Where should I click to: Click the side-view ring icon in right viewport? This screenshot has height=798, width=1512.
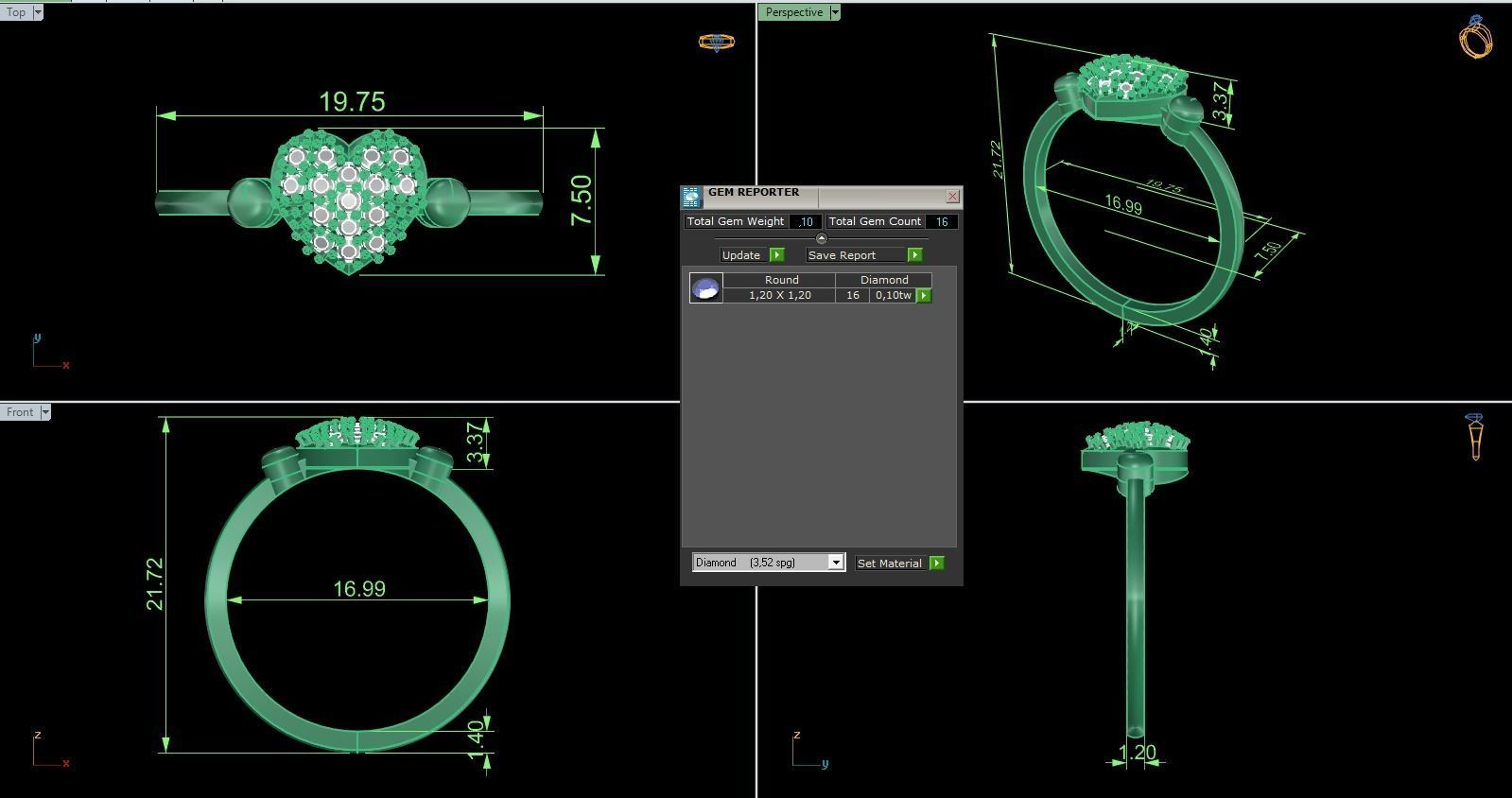pos(1475,436)
